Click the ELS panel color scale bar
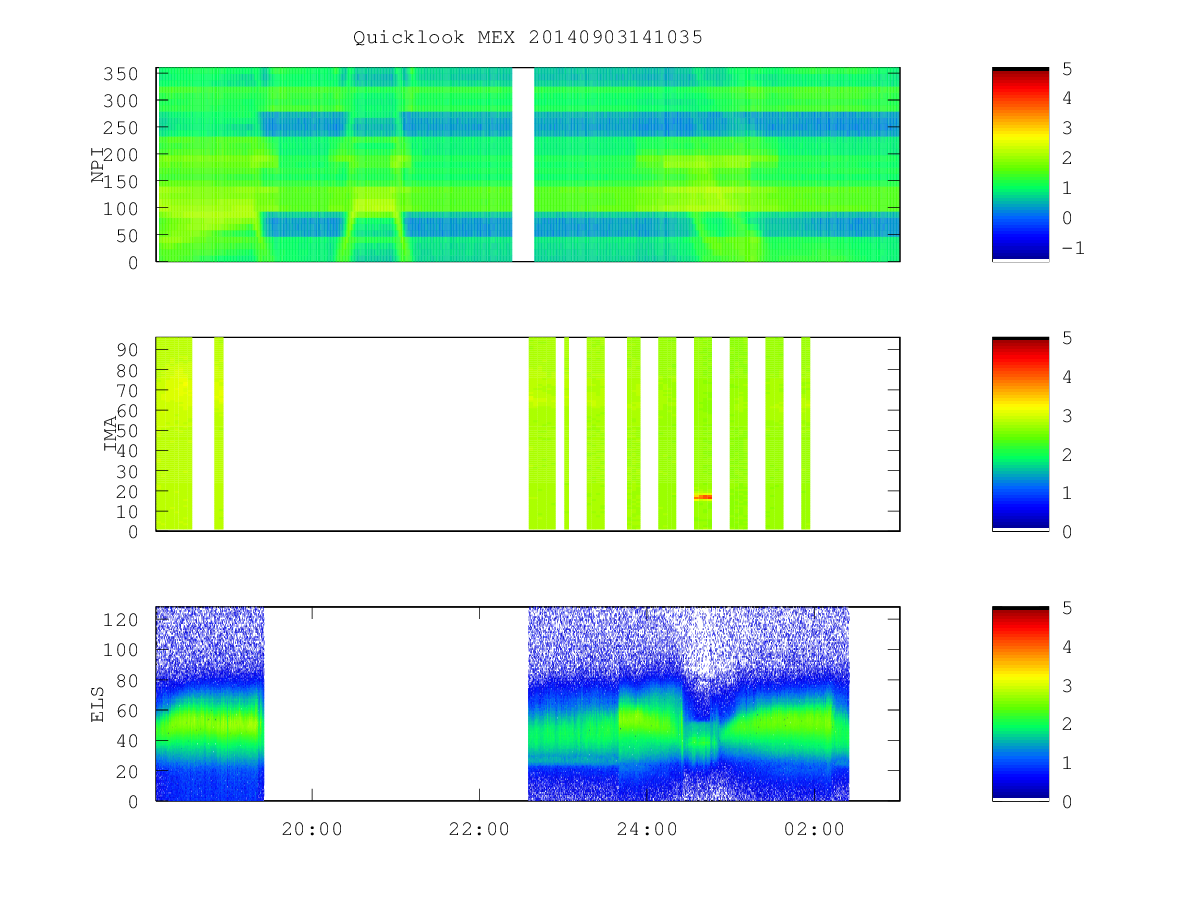Screen dimensions: 1200x900 pyautogui.click(x=1020, y=703)
